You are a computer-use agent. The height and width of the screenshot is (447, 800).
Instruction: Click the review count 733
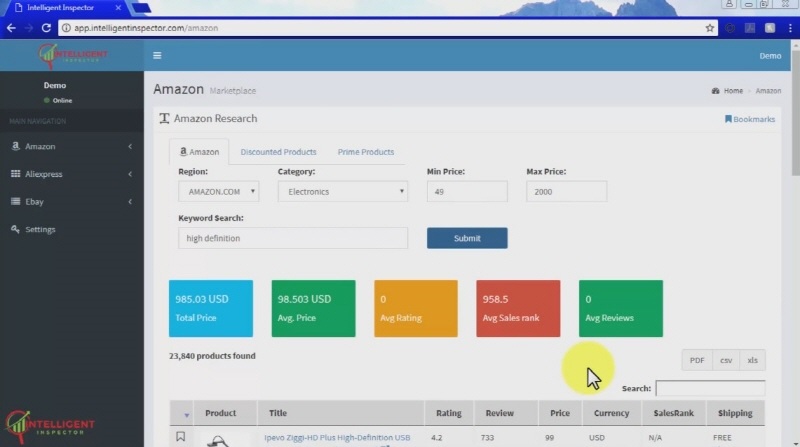click(487, 437)
